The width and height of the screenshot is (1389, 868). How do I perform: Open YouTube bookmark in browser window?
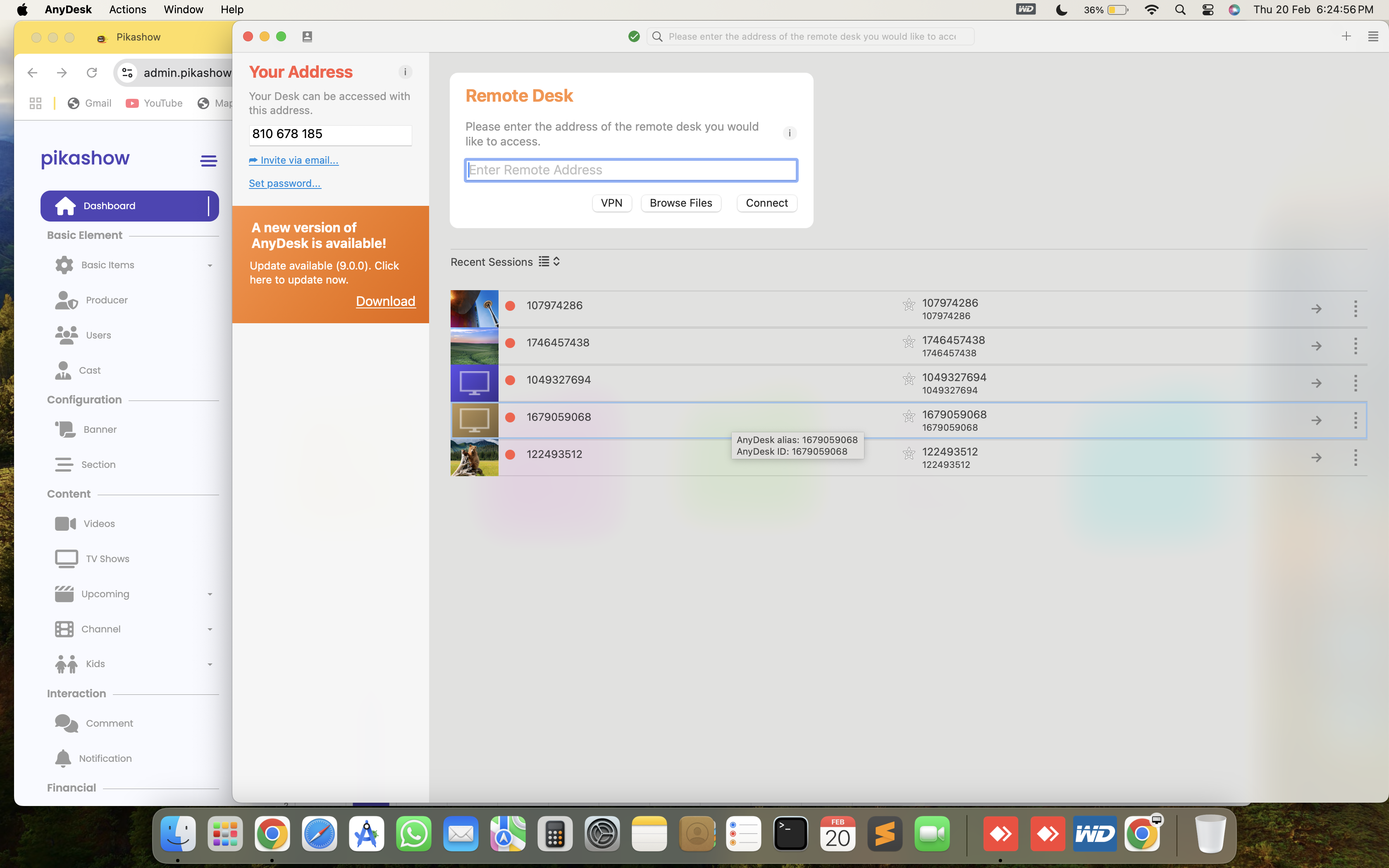154,103
